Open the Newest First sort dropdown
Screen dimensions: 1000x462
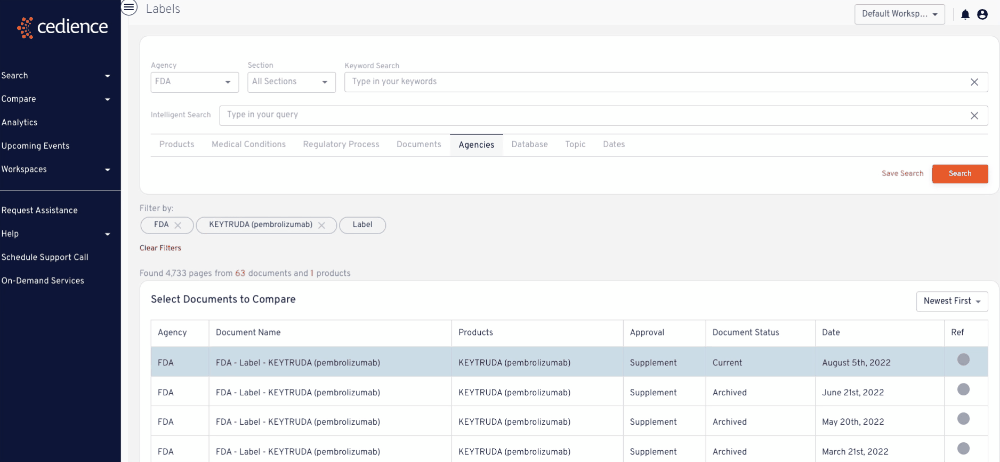952,301
